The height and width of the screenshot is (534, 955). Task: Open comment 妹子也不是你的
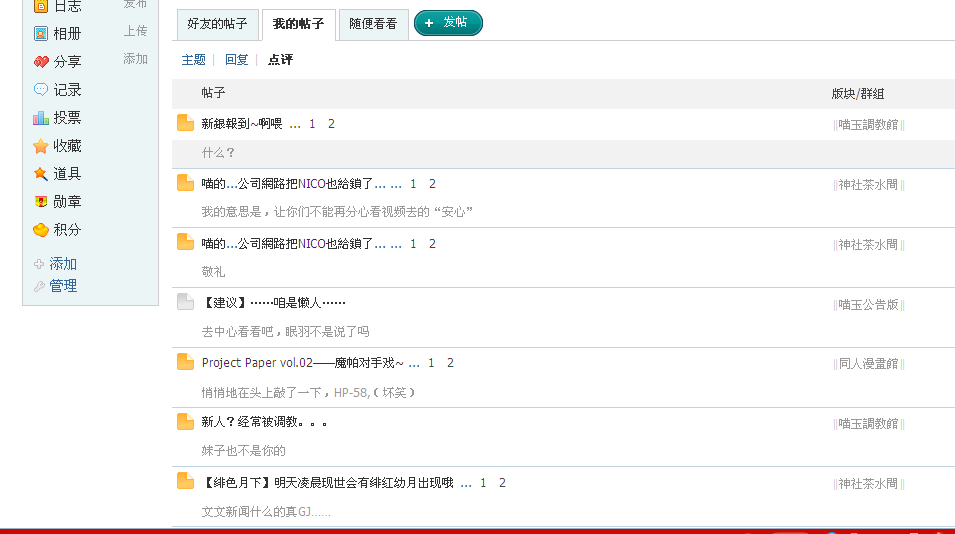(x=244, y=451)
